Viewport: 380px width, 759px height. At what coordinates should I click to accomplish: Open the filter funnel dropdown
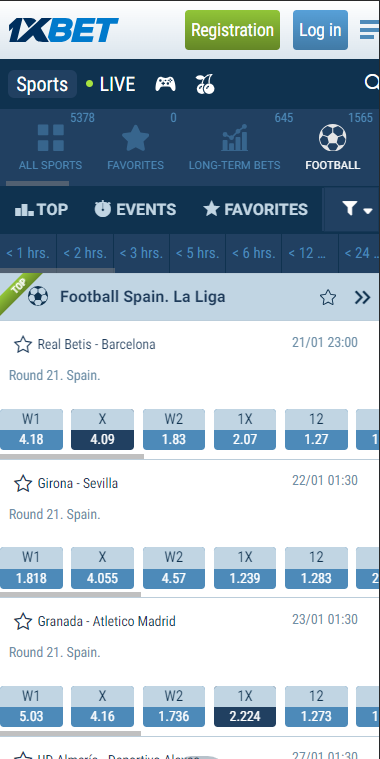tap(357, 209)
